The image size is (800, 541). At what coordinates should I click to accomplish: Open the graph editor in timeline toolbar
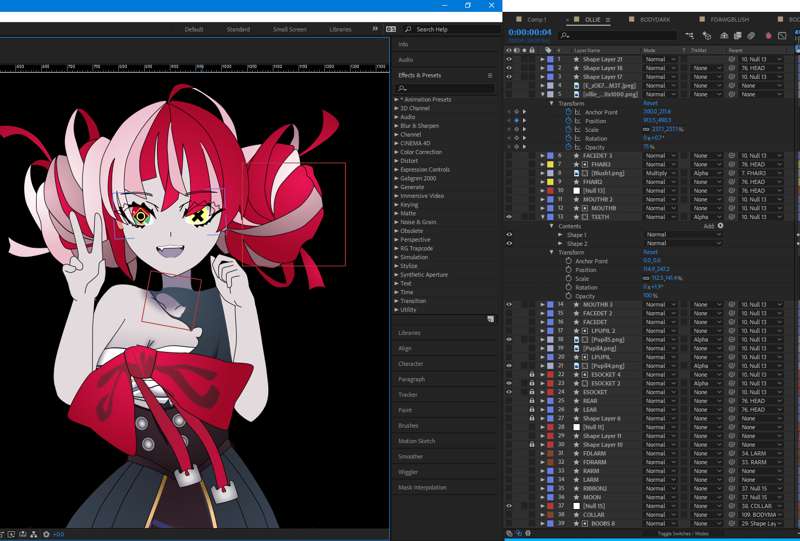click(x=783, y=35)
